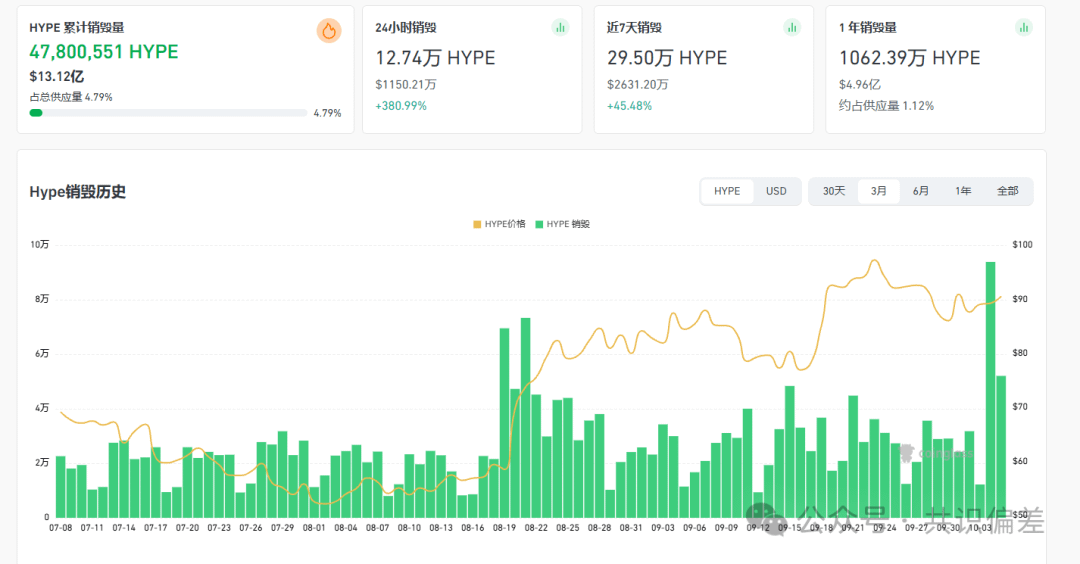Select the 全部 time range
This screenshot has width=1080, height=564.
point(1008,191)
